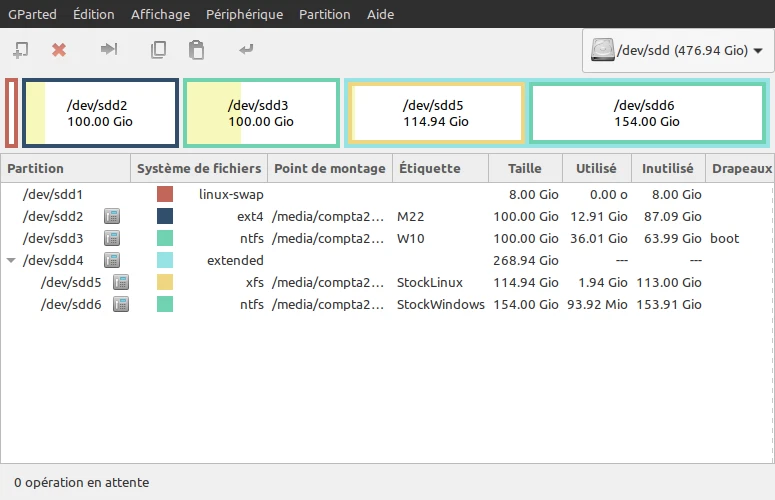Open the GParted menu

[x=32, y=14]
